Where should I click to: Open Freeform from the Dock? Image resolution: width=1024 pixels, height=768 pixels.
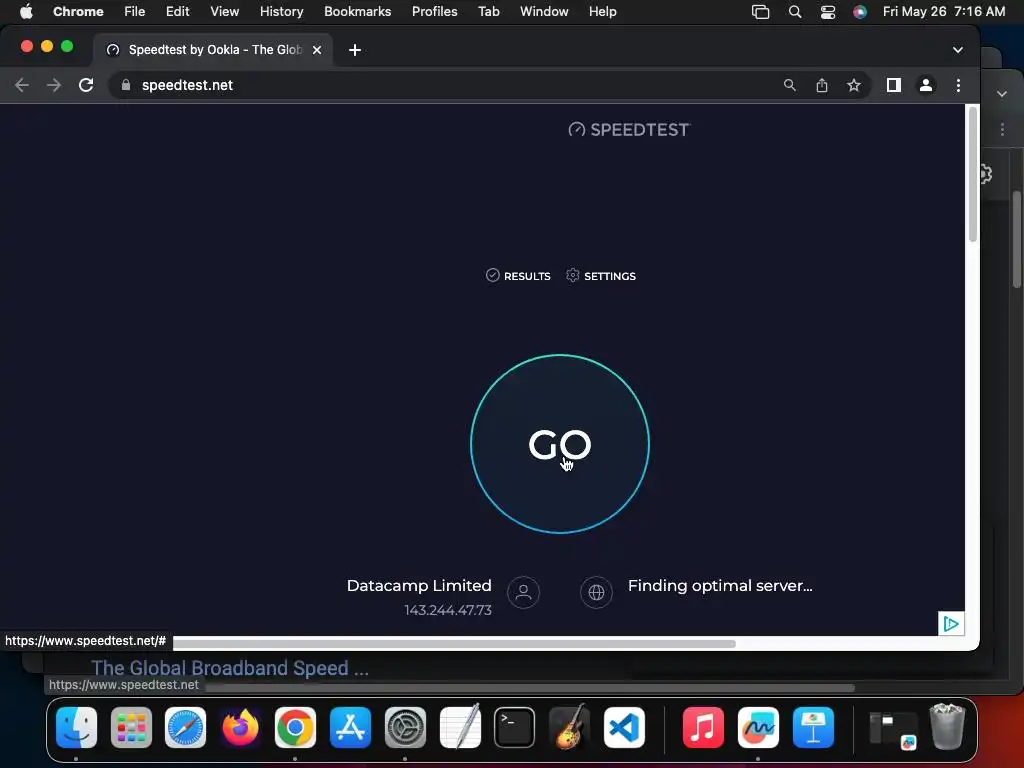[758, 728]
